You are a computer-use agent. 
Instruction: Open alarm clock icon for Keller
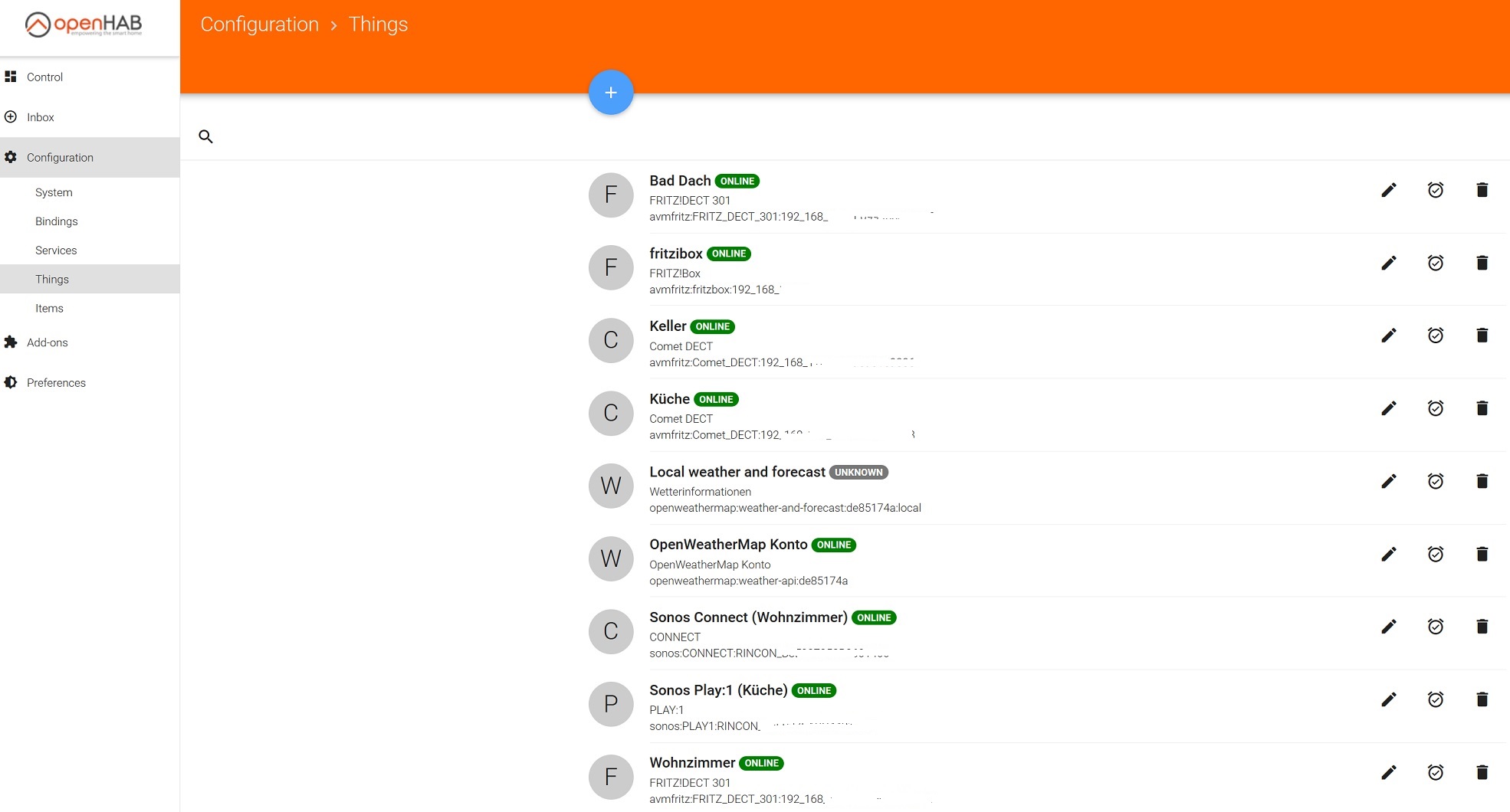(1436, 336)
